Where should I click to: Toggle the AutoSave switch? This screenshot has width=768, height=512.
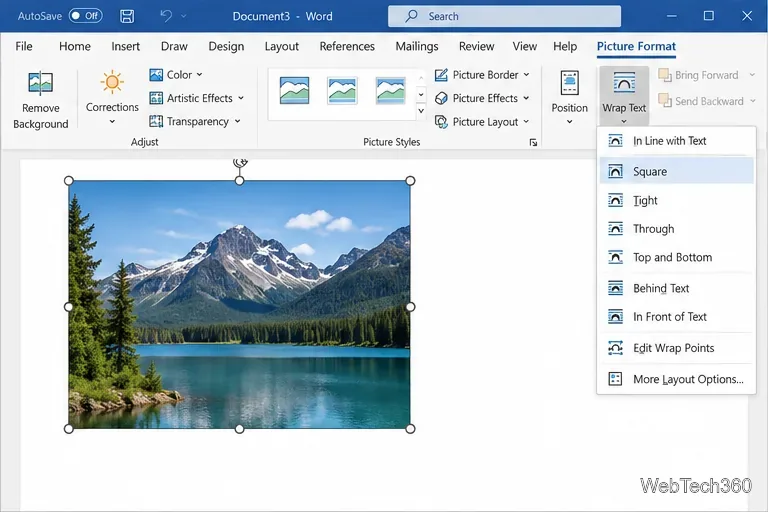click(86, 16)
